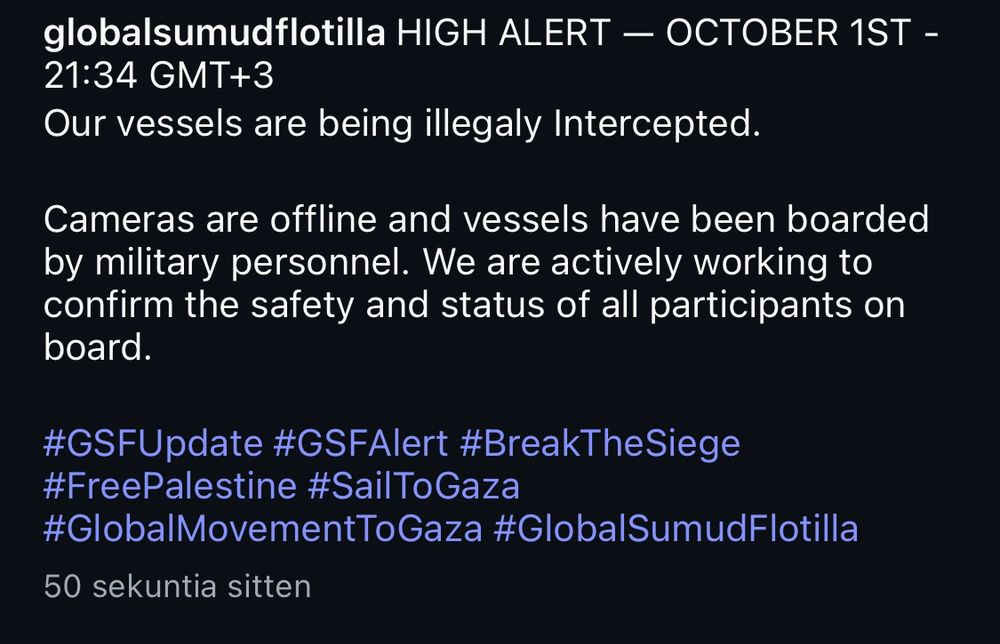The image size is (1000, 644).
Task: Click the word 'board.' ending the paragraph
Action: point(97,348)
